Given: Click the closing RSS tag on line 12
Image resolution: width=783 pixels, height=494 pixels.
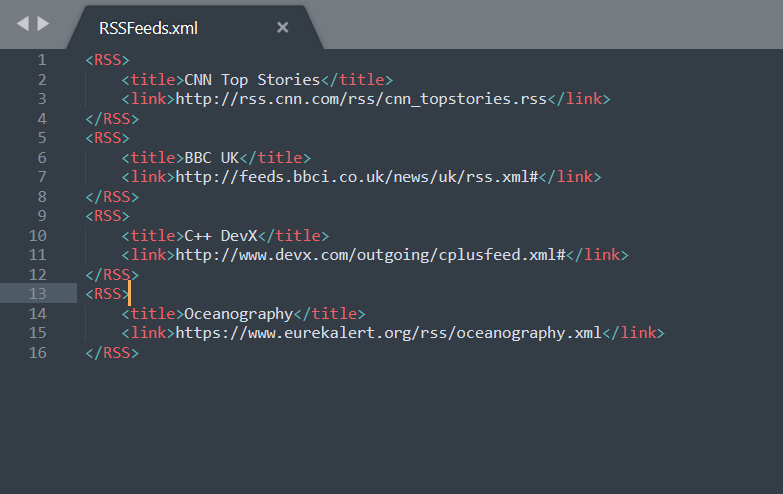Looking at the screenshot, I should [112, 275].
